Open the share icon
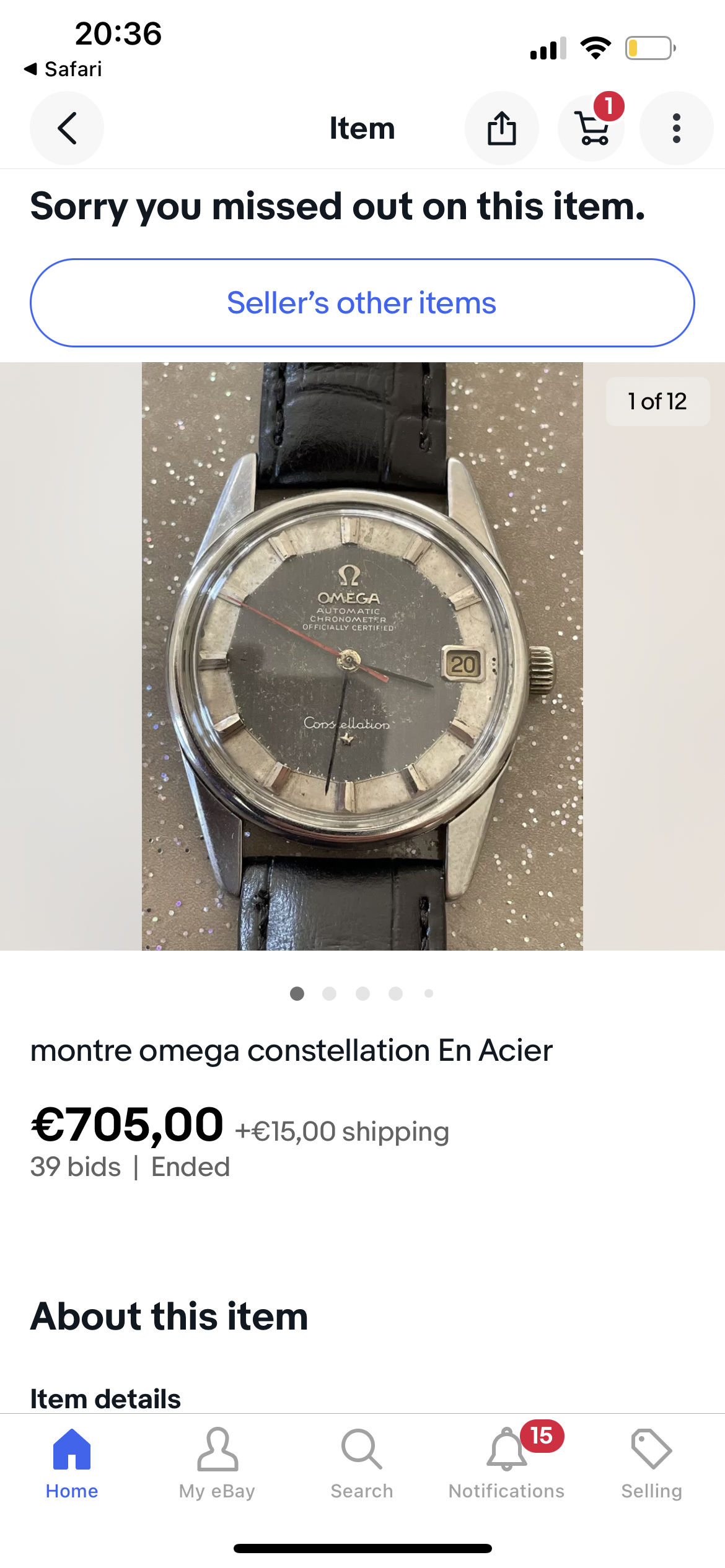Screen dimensions: 725x1568 point(502,128)
